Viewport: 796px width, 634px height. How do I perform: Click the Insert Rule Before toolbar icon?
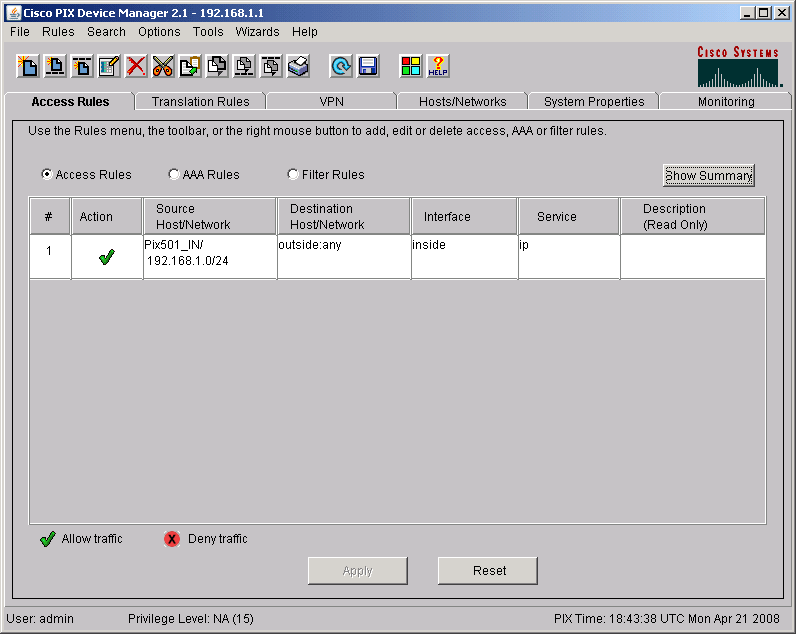point(55,66)
